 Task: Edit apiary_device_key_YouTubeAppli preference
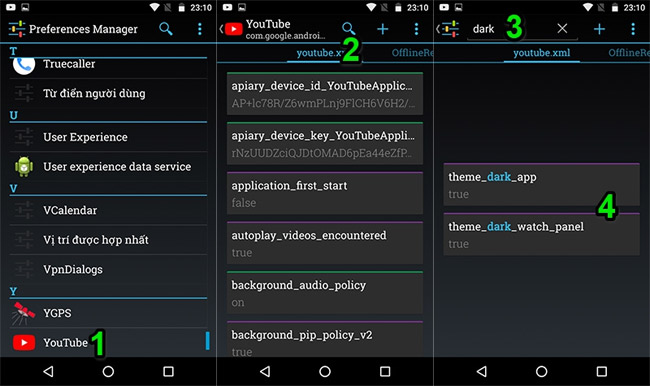pos(325,143)
